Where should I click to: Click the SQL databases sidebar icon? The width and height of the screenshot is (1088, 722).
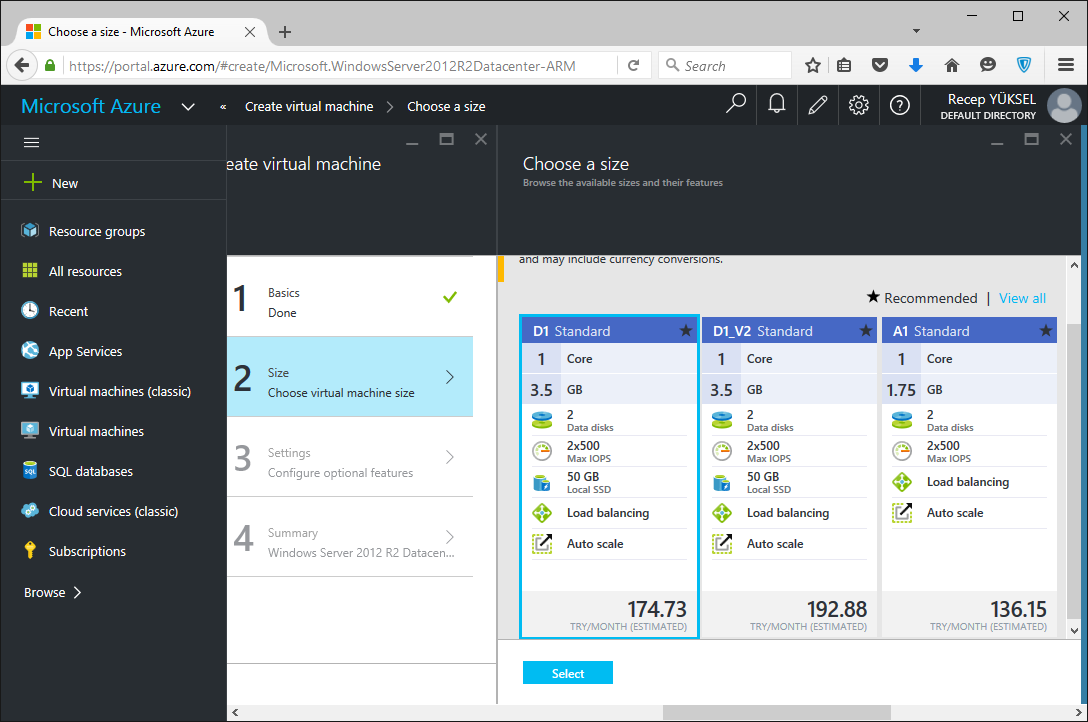click(30, 471)
